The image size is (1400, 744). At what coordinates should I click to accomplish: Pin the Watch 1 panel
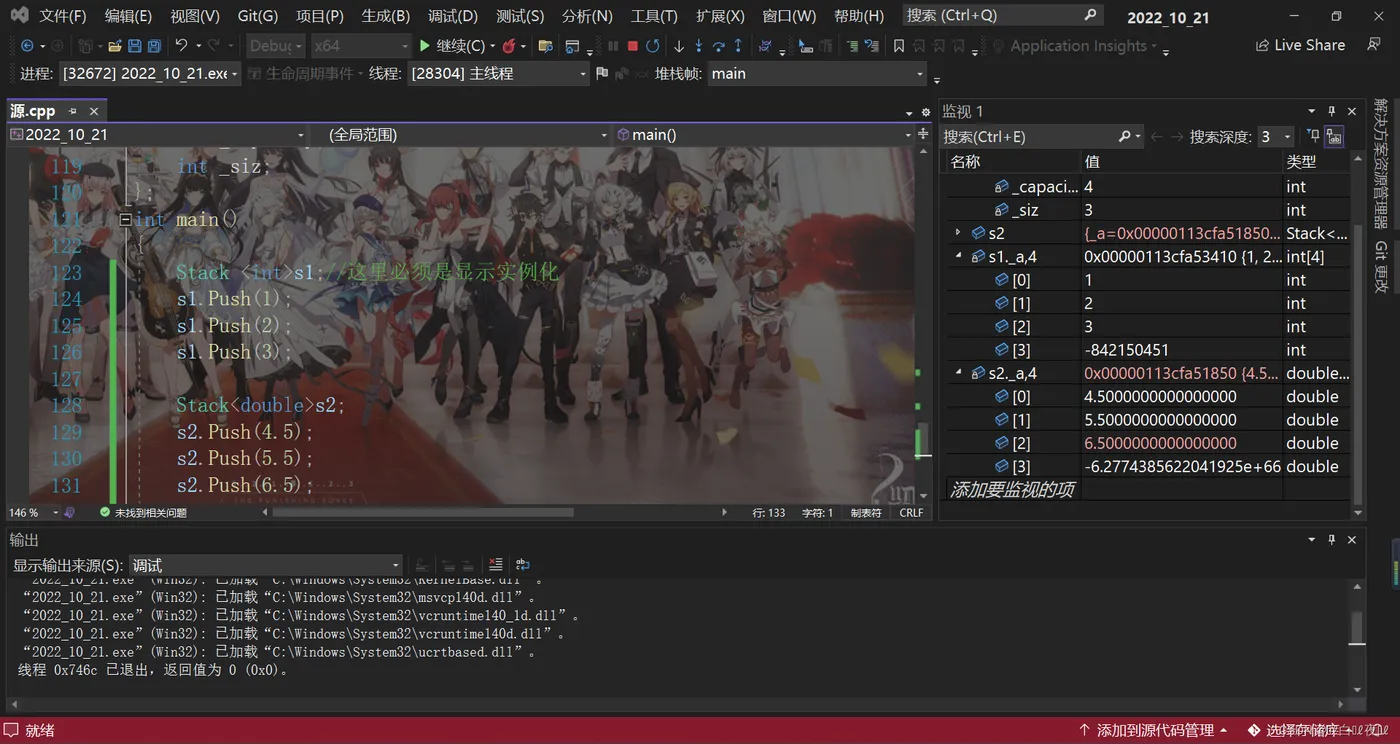[x=1331, y=111]
